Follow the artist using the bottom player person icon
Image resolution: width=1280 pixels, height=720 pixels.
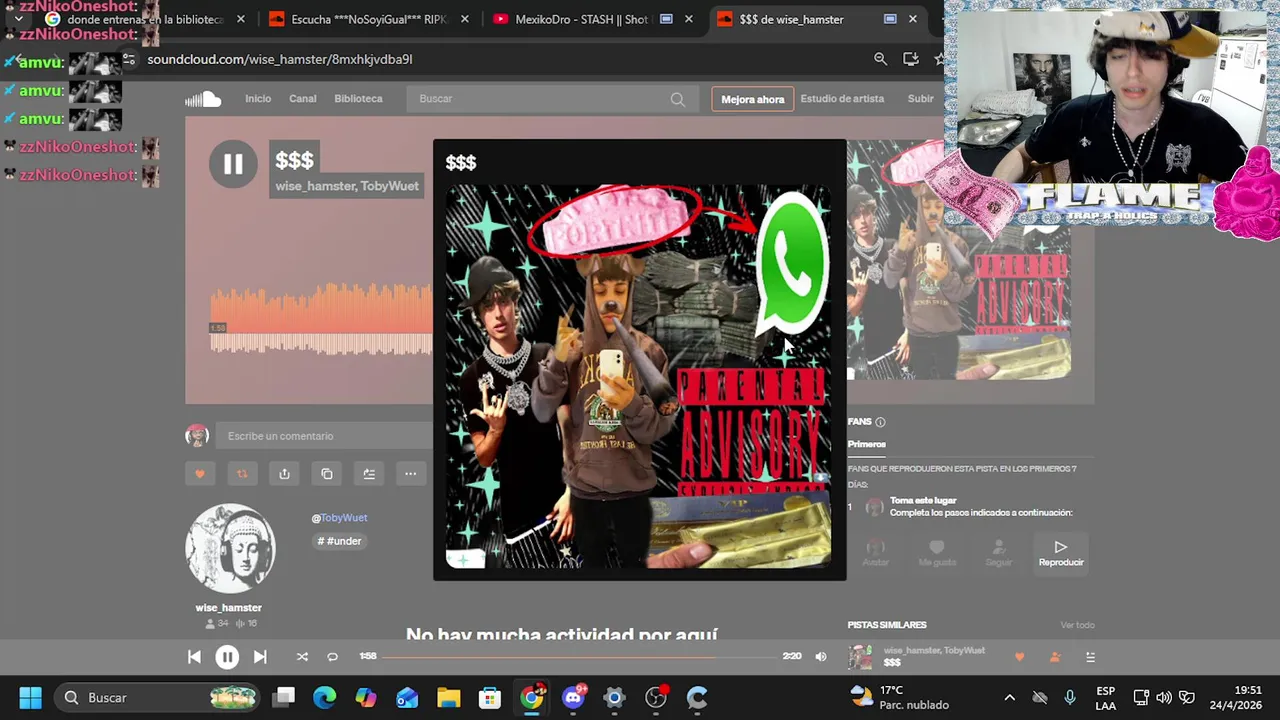1054,657
